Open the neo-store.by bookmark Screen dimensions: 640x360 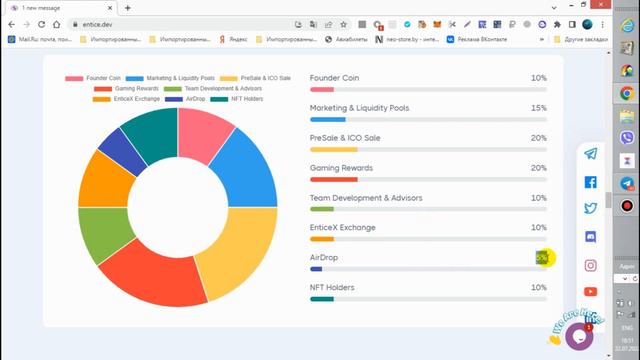[x=407, y=40]
